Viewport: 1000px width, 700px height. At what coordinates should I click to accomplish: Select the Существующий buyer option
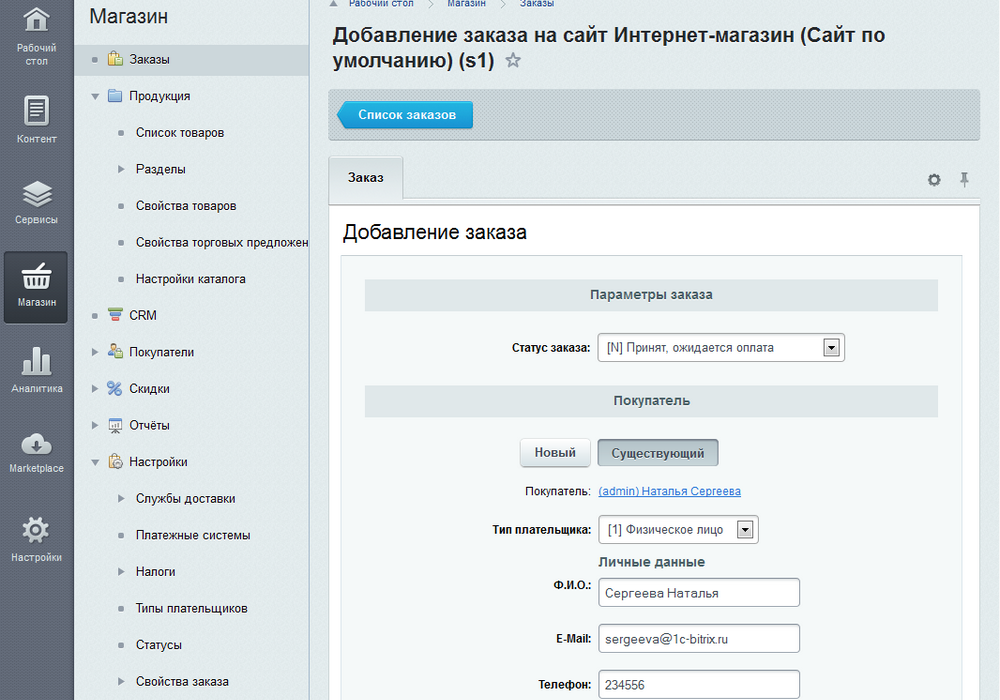(x=657, y=453)
